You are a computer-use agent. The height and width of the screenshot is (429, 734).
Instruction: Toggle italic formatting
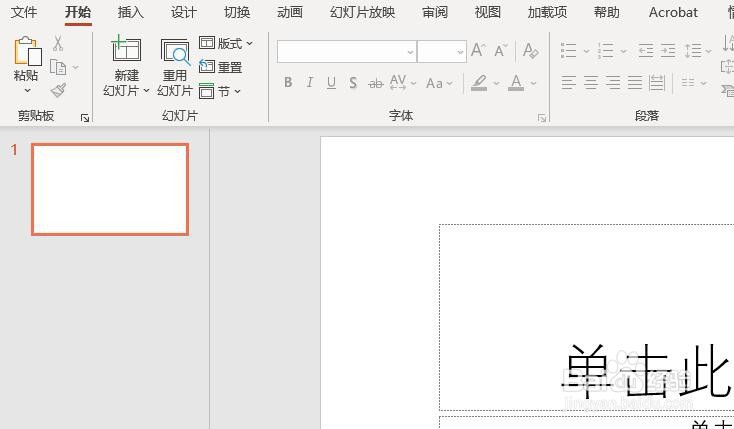[309, 82]
